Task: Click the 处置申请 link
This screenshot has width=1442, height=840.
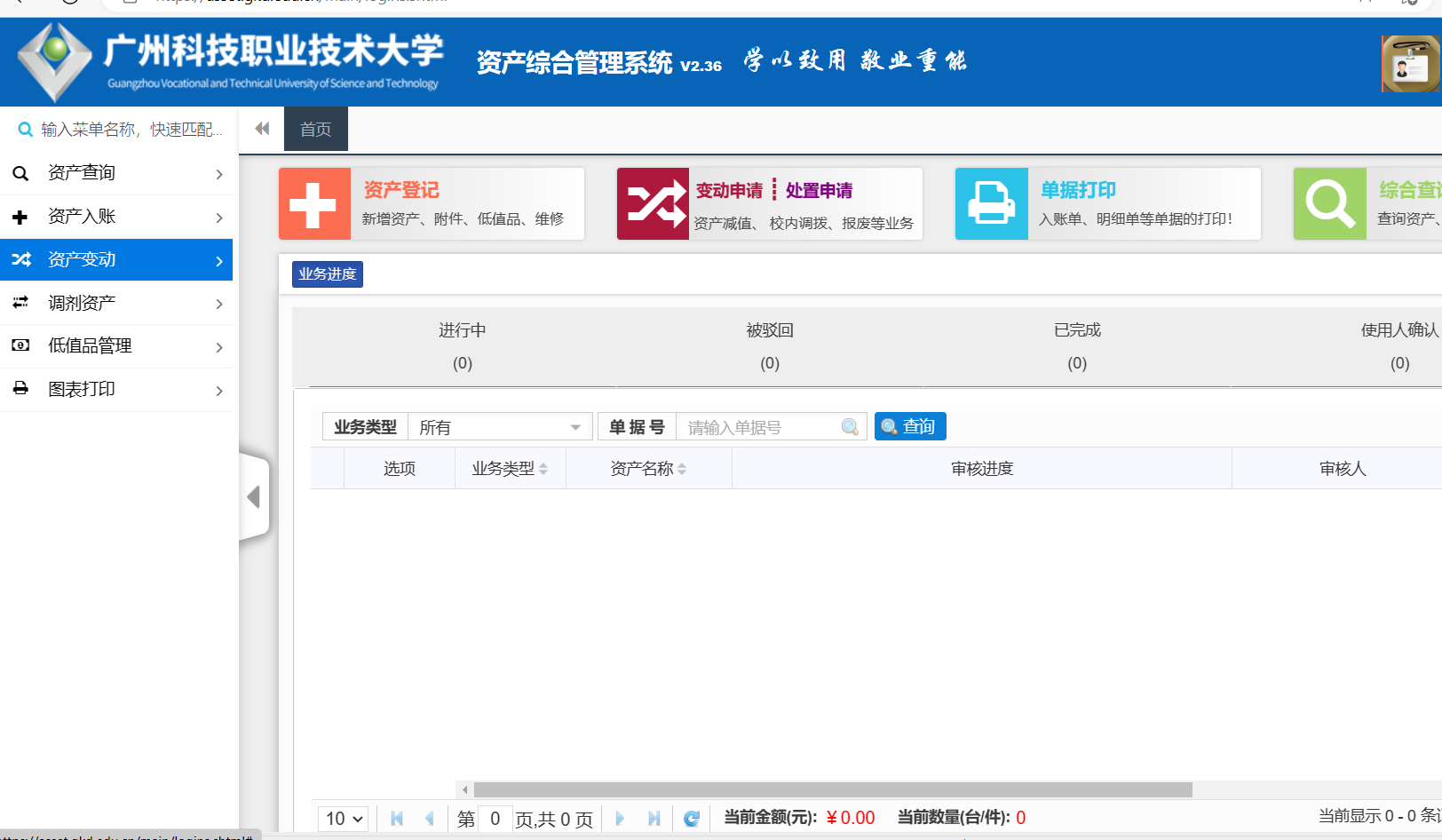Action: click(819, 191)
